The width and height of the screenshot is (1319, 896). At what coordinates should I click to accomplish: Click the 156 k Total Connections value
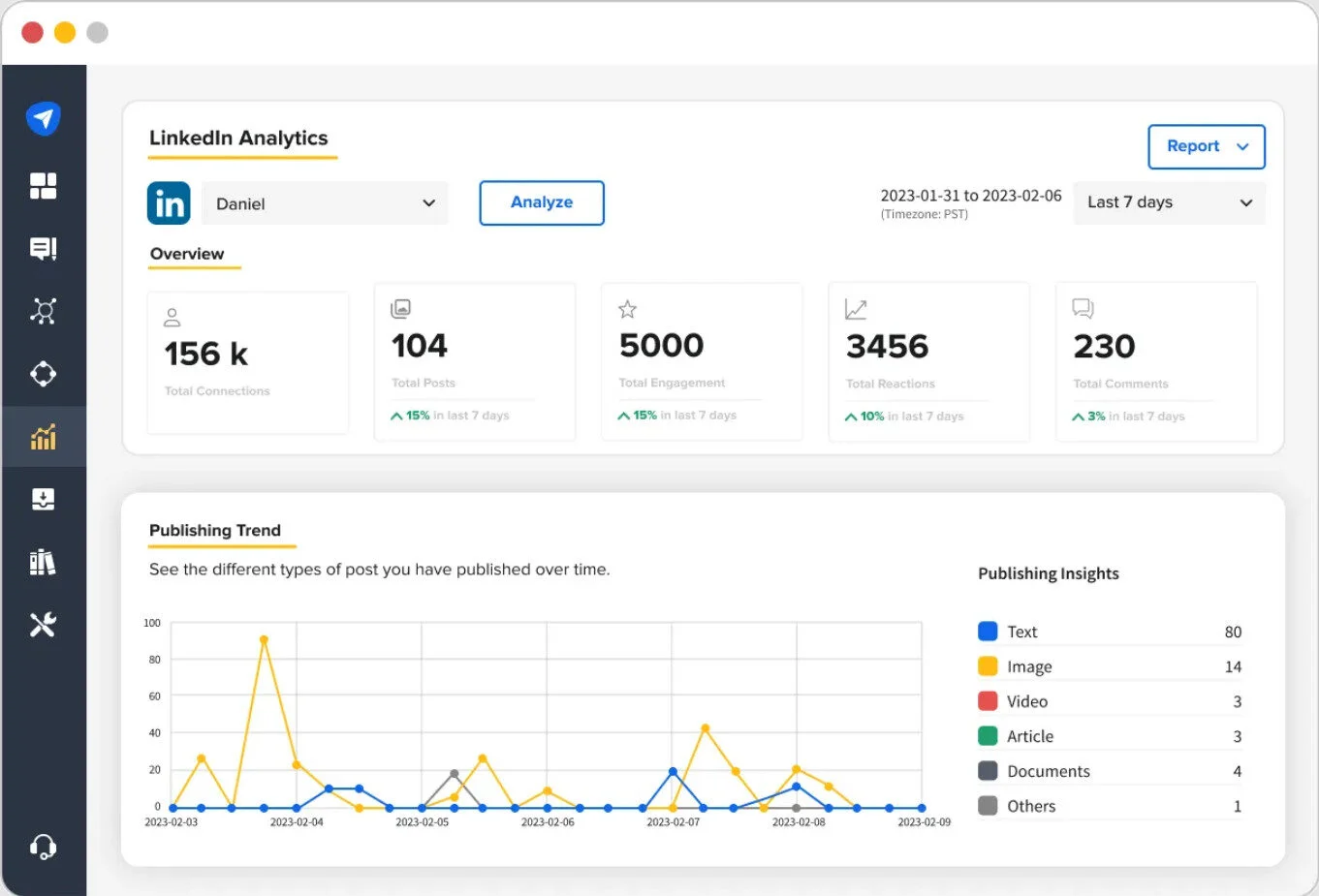205,355
